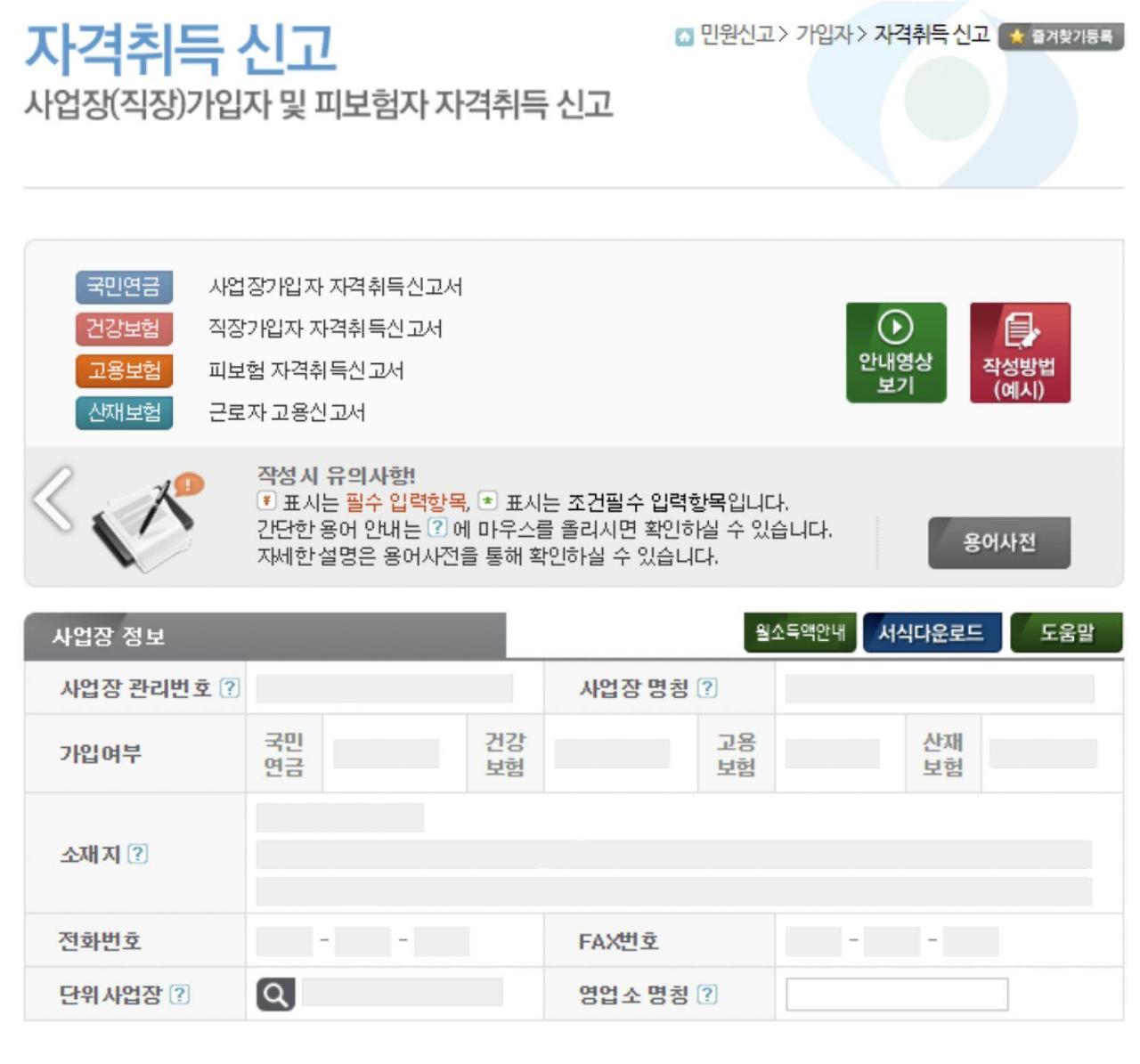Viewport: 1140px width, 1064px height.
Task: Click 국민연금 가입여부 field
Action: point(387,753)
